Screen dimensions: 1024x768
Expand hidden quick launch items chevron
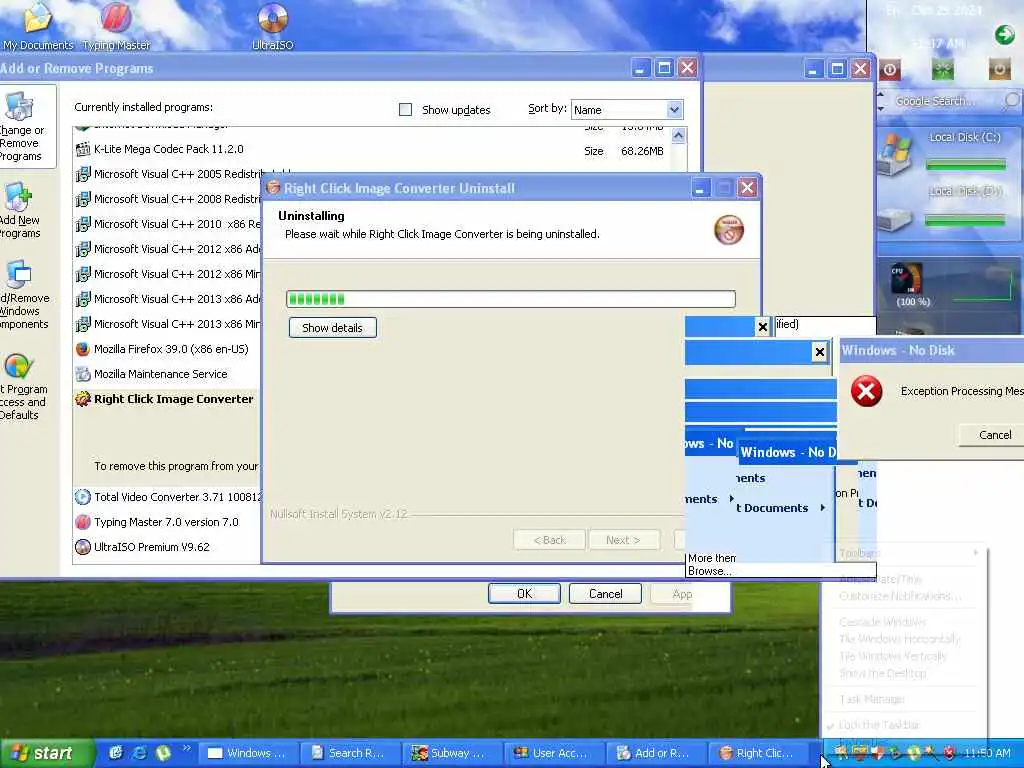[187, 747]
